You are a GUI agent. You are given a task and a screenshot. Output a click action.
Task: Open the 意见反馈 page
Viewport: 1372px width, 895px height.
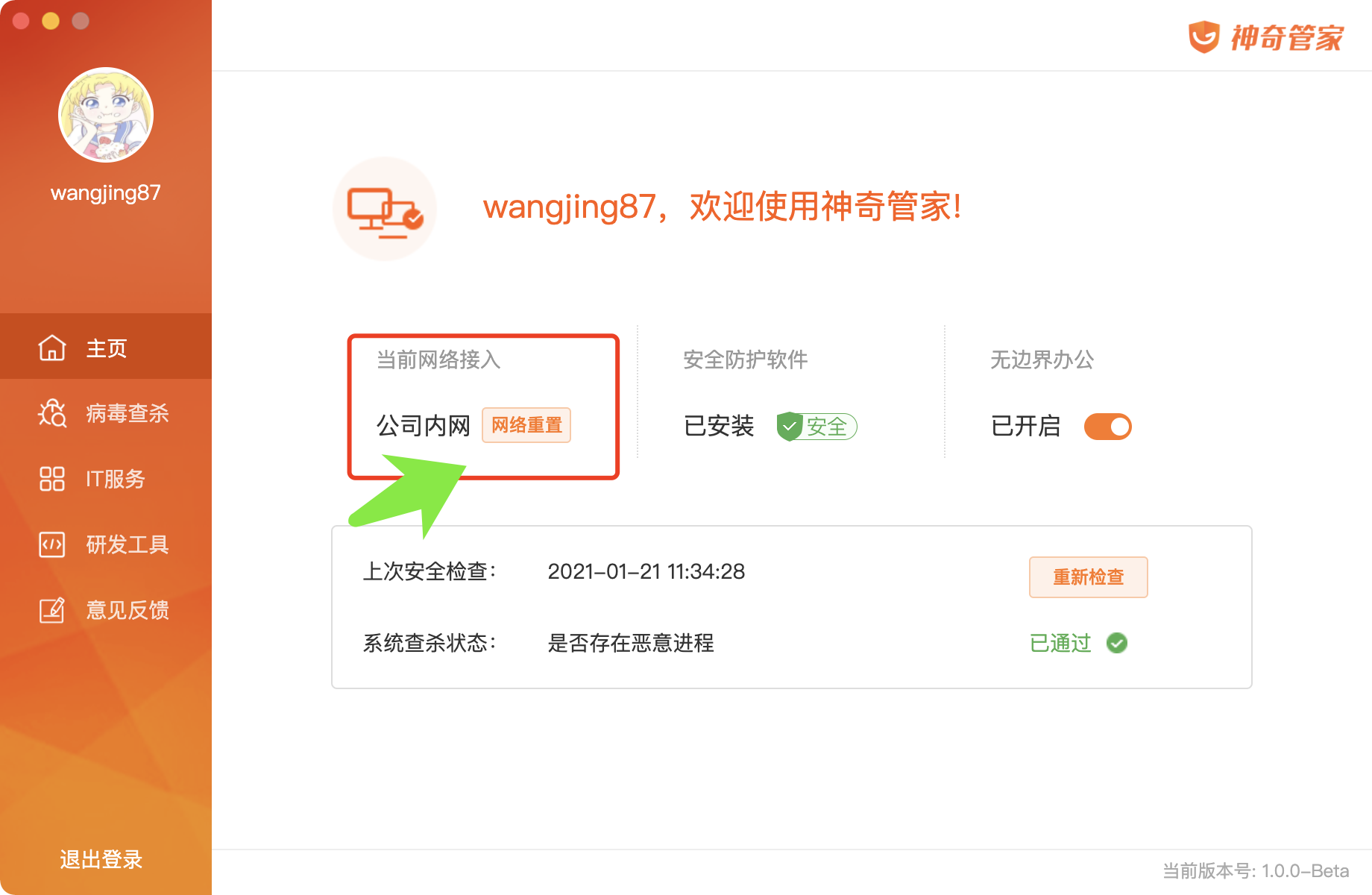[x=128, y=610]
